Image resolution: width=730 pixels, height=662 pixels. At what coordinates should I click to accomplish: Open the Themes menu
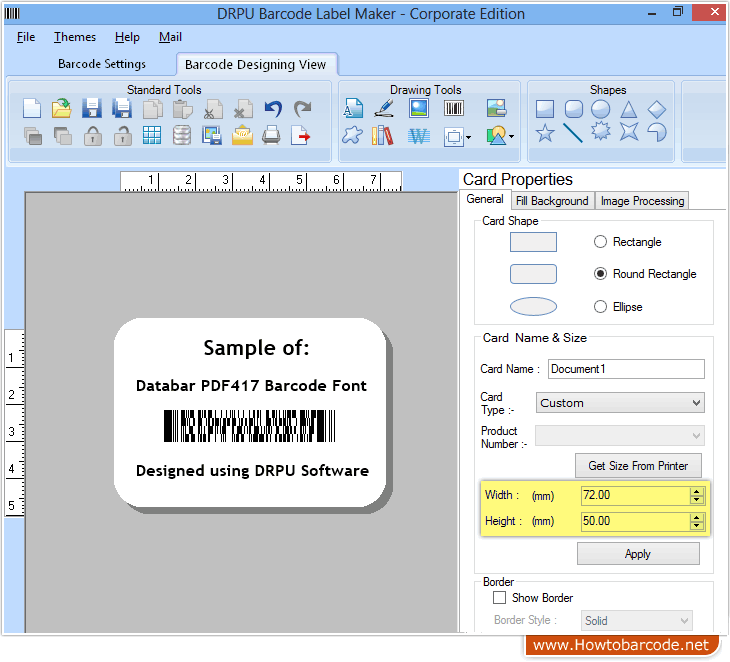[x=74, y=37]
